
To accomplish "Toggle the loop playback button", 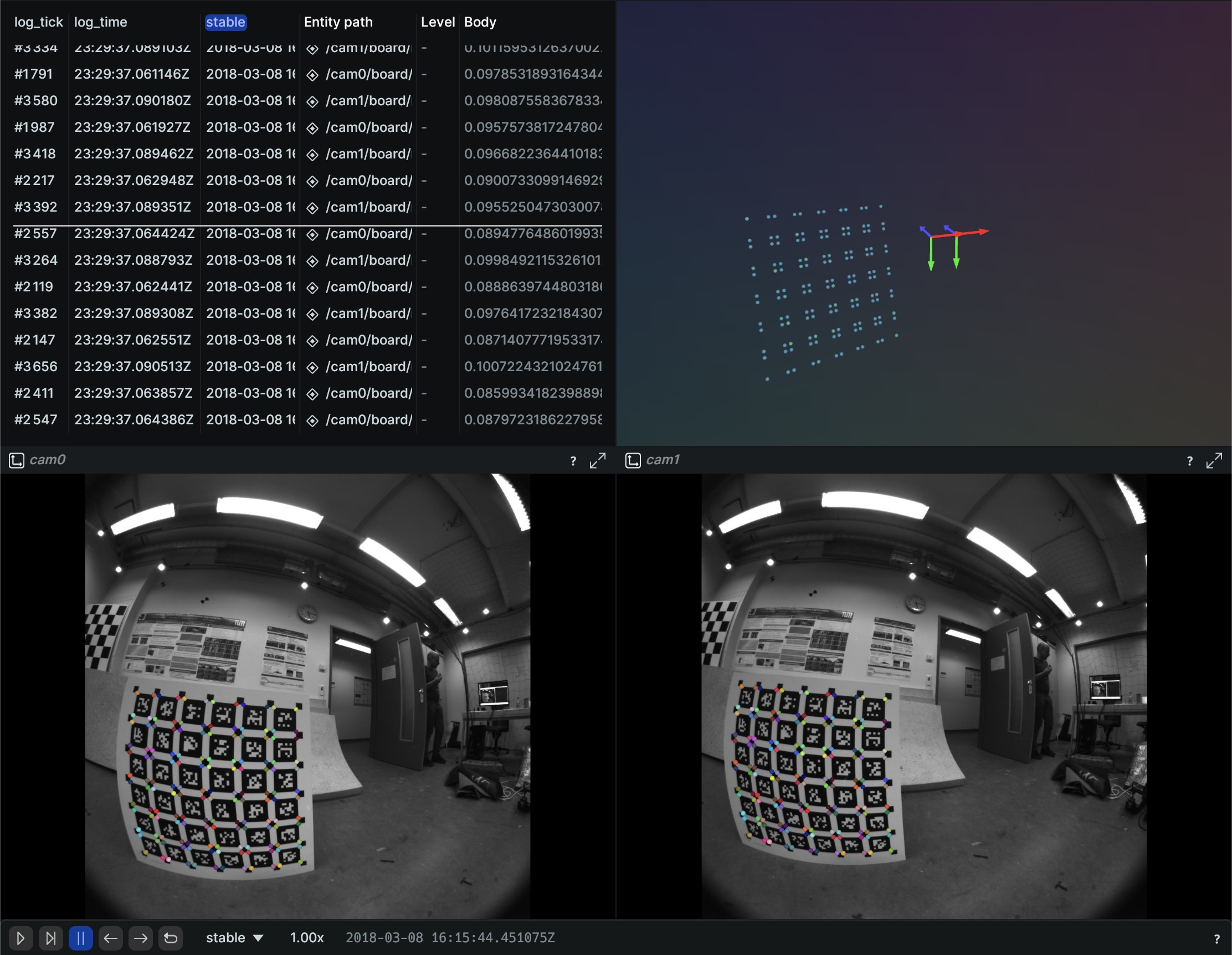I will (171, 938).
